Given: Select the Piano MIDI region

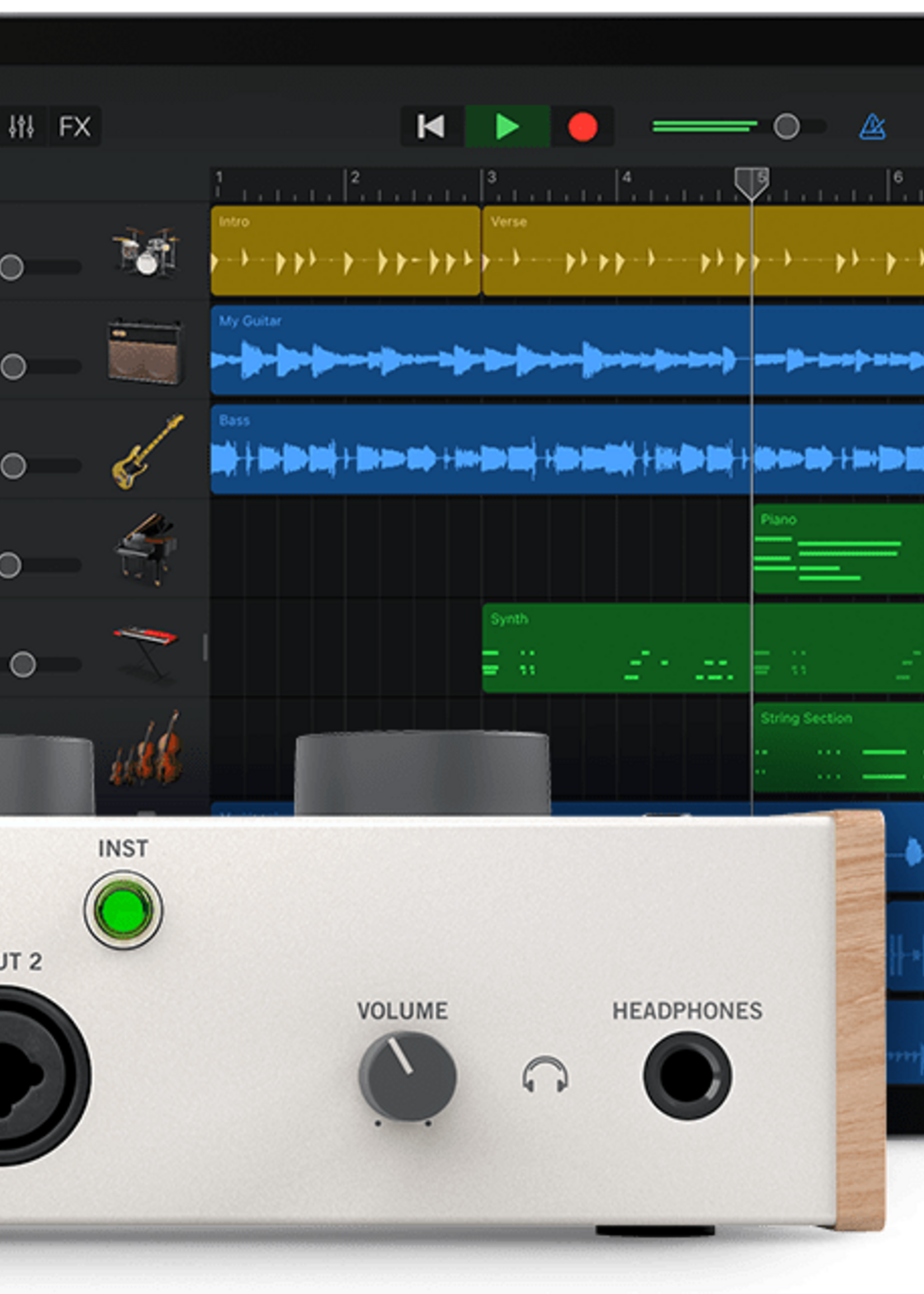Looking at the screenshot, I should coord(838,549).
